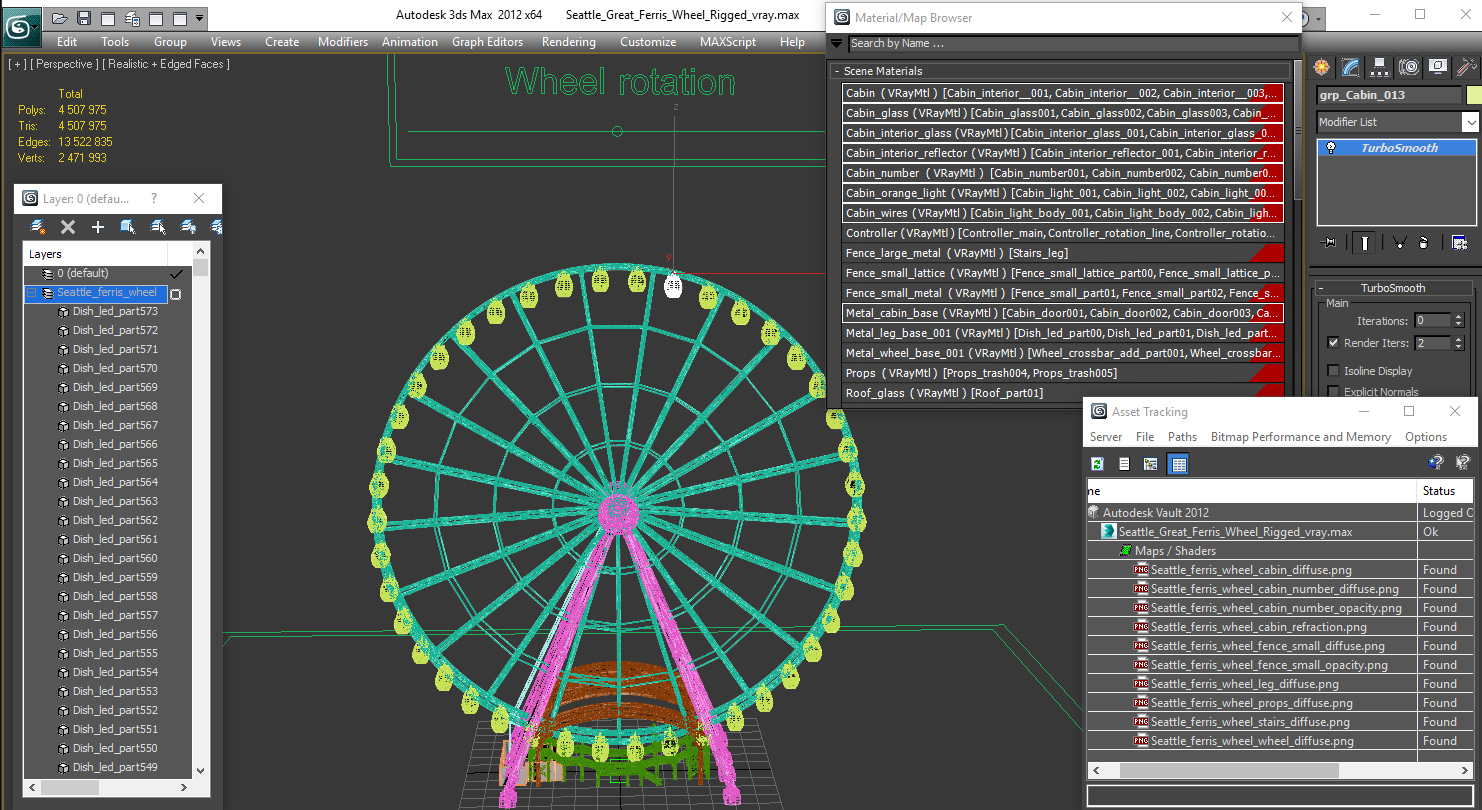
Task: Open the quick access toolbar customize dropdown arrow
Action: 200,18
